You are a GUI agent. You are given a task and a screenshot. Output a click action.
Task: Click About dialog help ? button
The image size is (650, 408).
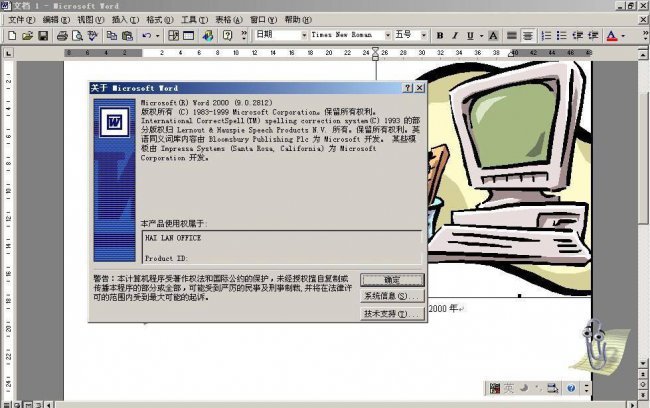[407, 88]
